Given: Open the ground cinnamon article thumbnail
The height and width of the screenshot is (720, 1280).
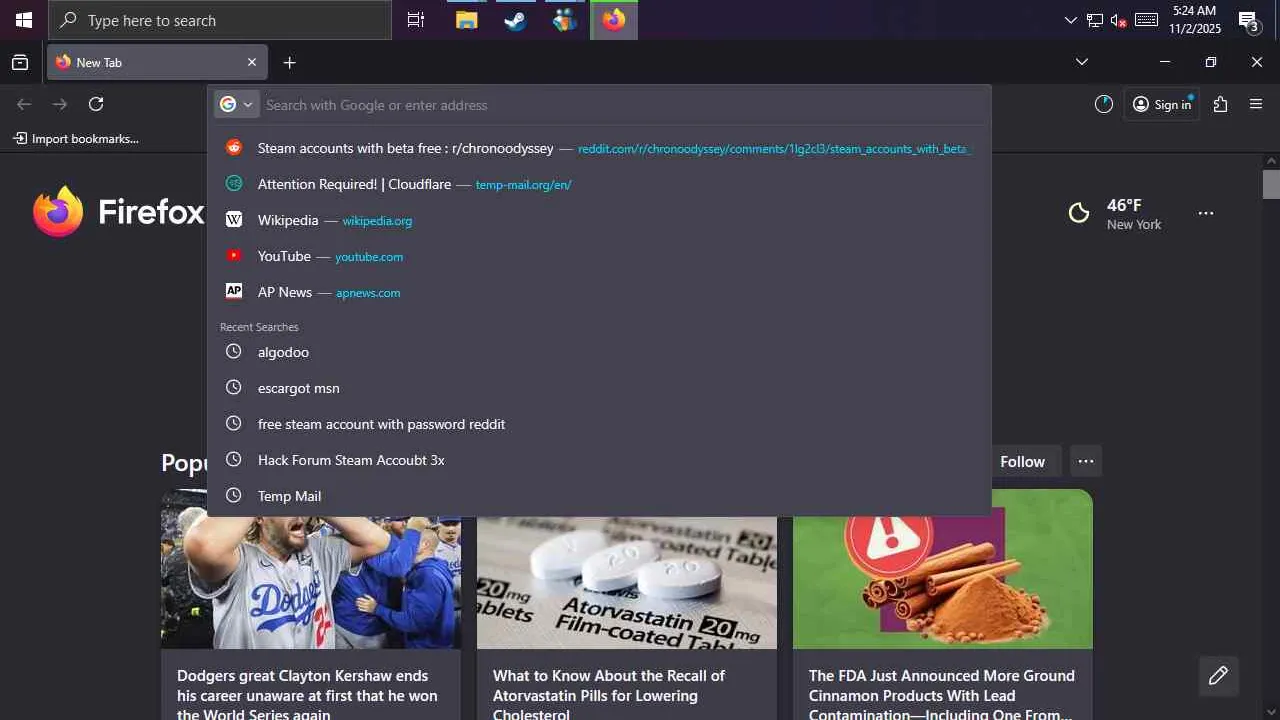Looking at the screenshot, I should click(943, 569).
